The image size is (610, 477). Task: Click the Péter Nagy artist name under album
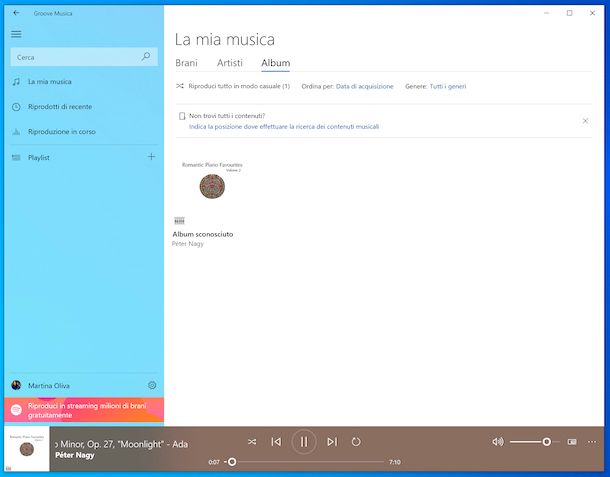click(188, 244)
